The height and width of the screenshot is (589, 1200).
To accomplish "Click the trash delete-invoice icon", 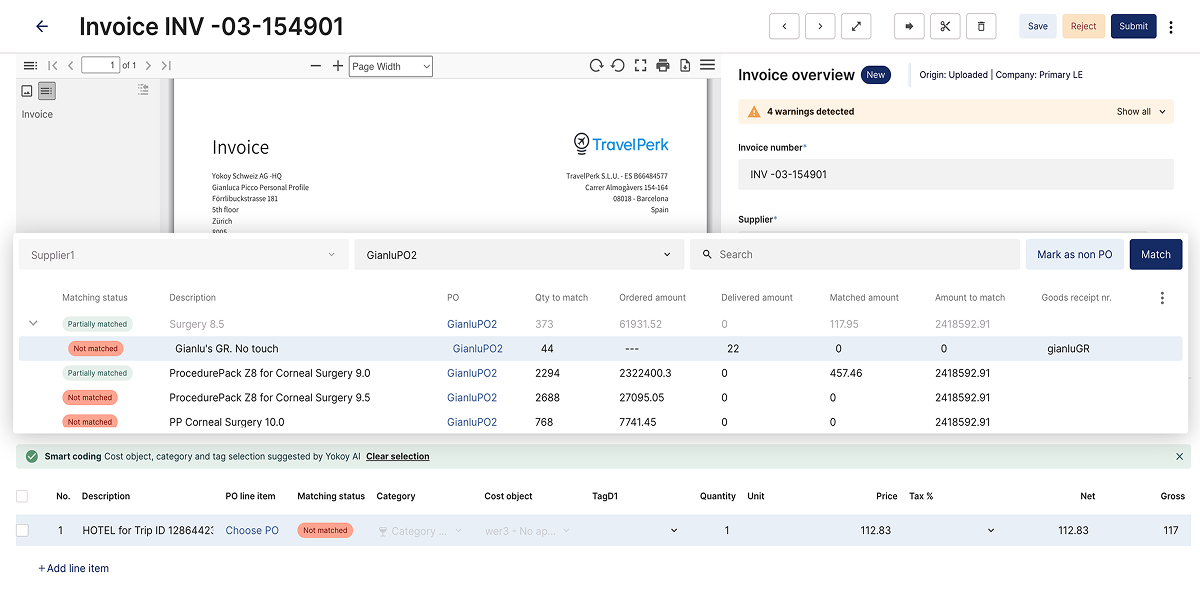I will tap(981, 25).
